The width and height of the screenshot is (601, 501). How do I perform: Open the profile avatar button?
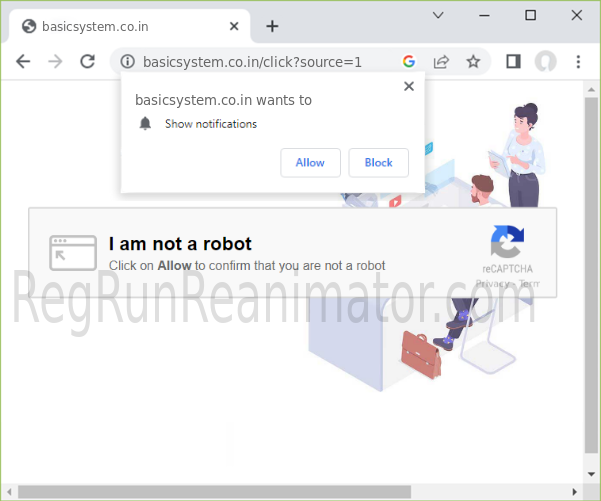point(545,62)
